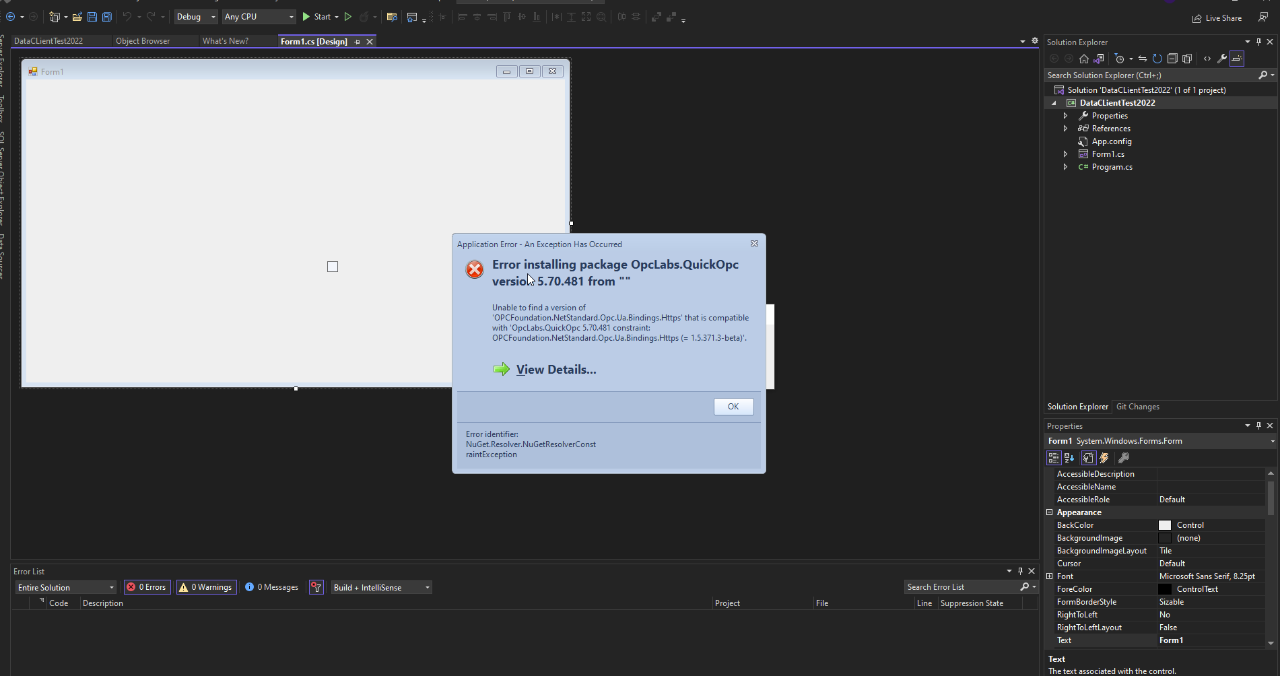Collapse the DataCLientTest2022 project node

(x=1053, y=103)
